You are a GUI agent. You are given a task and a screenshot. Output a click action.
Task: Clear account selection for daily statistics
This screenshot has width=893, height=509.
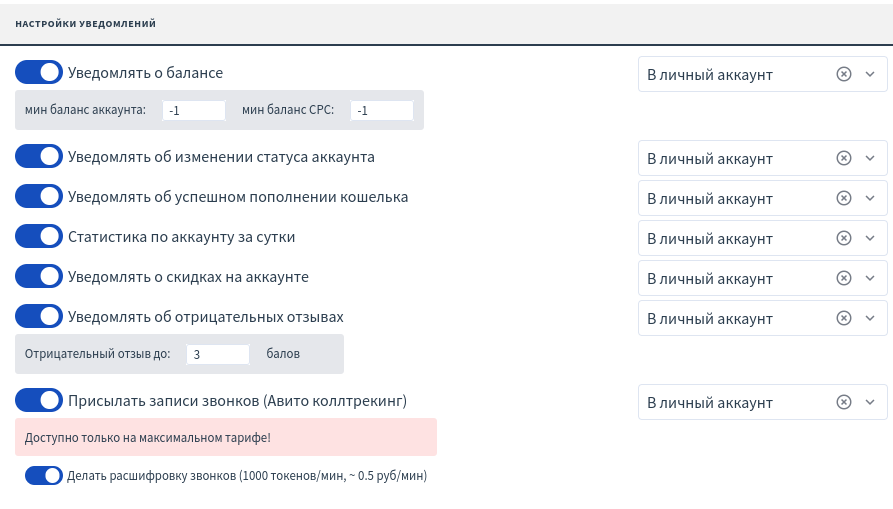pos(843,238)
